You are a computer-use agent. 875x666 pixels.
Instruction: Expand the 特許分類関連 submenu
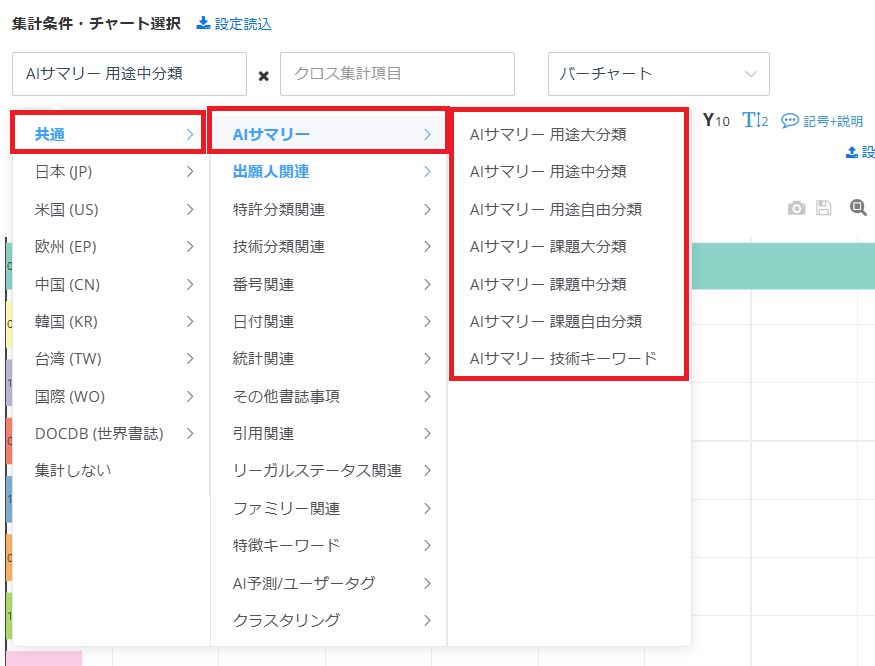pos(328,209)
